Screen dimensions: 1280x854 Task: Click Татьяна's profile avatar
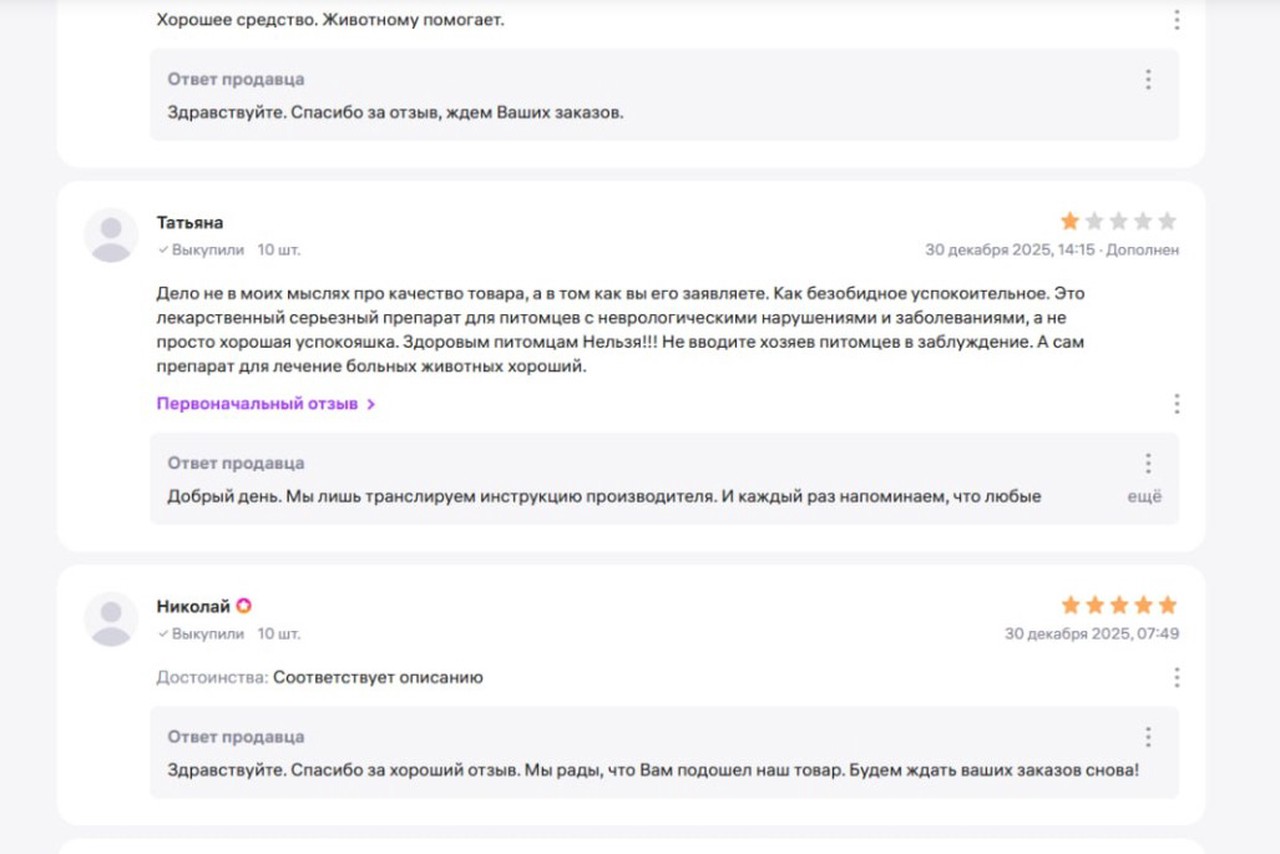pos(111,235)
